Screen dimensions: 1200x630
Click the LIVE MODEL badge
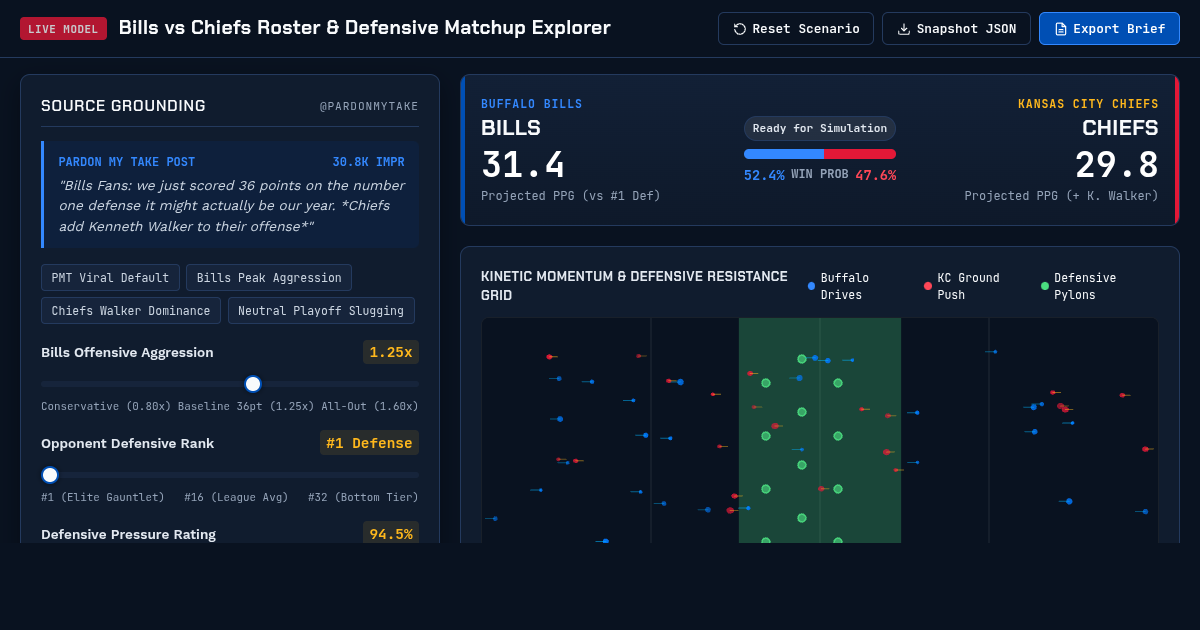pos(63,28)
